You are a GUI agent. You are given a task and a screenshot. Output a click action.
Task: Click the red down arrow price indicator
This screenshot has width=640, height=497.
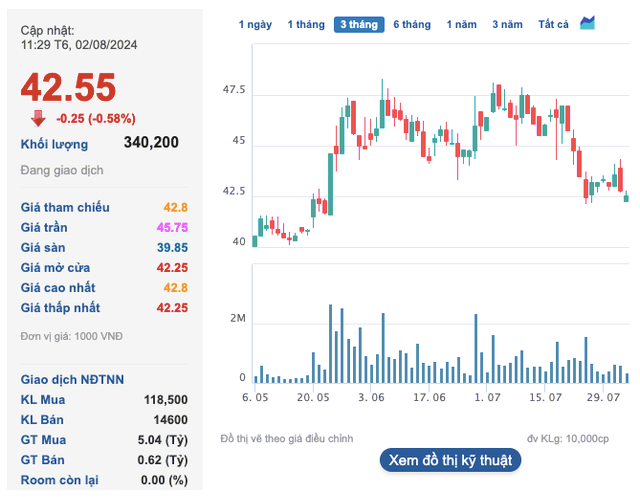coord(39,118)
